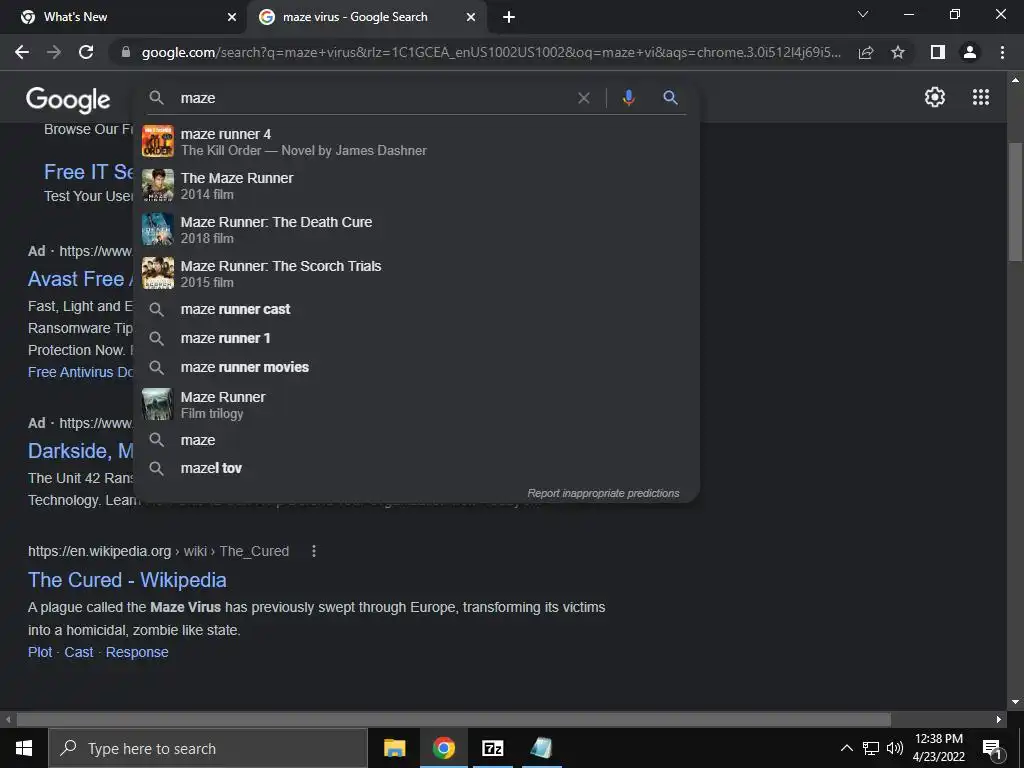Click the horizontal scrollbar thumb
This screenshot has height=768, width=1024.
tap(454, 719)
